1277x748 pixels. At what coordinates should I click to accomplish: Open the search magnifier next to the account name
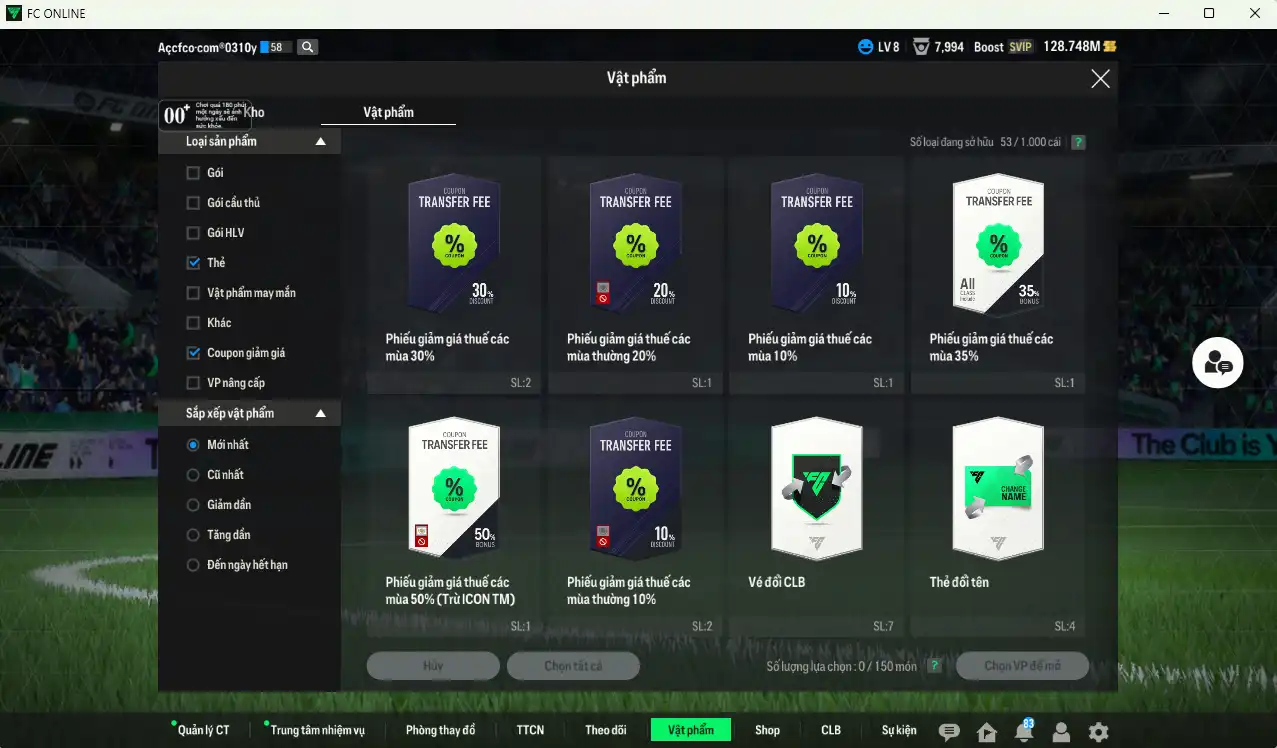(308, 47)
